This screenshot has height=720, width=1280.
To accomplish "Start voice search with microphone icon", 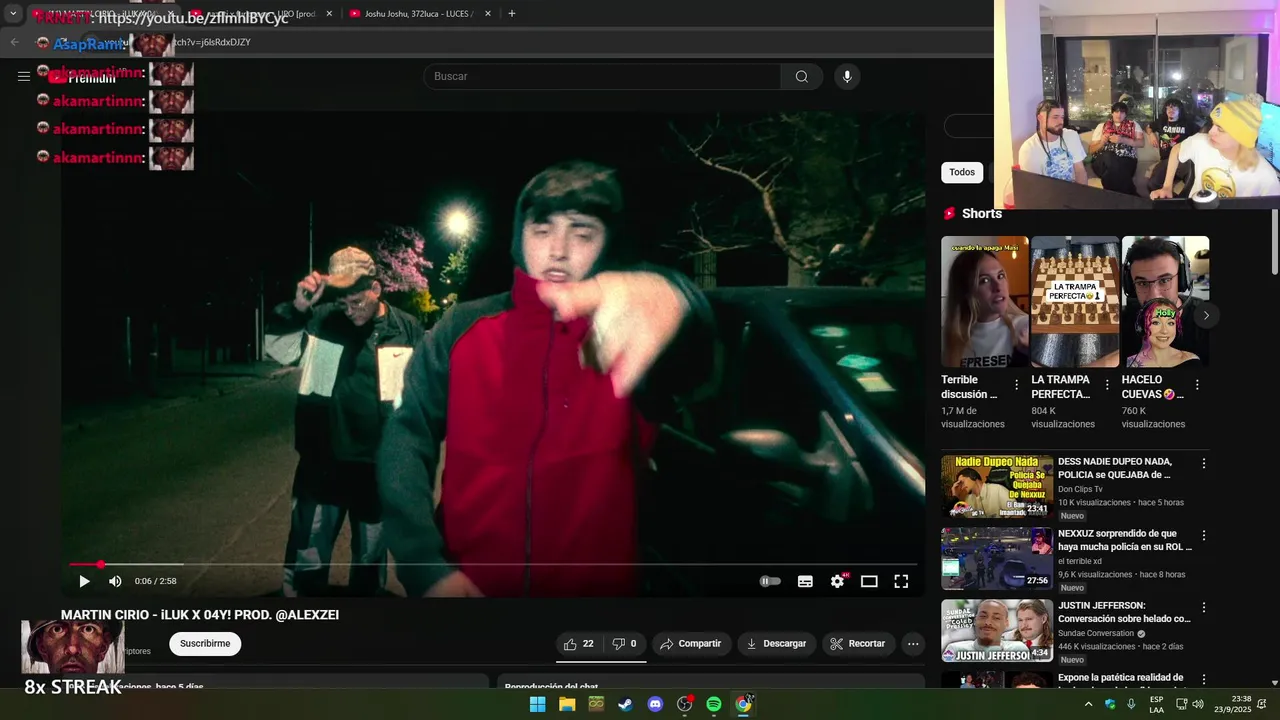I will click(847, 76).
